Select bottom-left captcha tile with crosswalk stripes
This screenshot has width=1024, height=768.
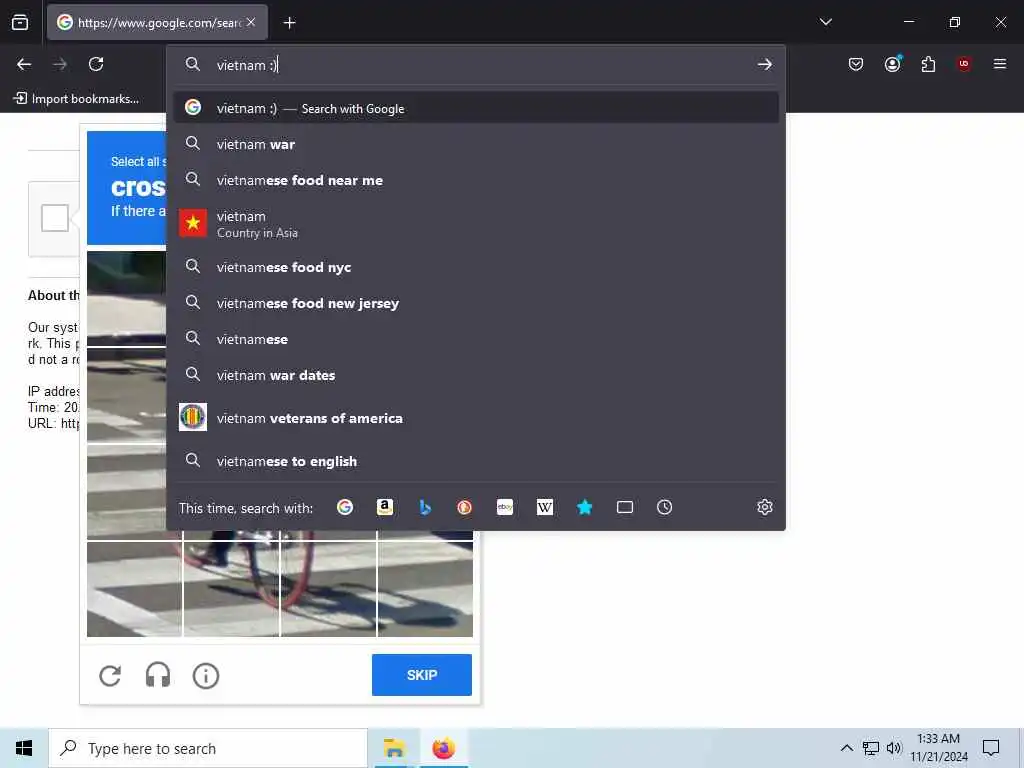click(x=135, y=589)
